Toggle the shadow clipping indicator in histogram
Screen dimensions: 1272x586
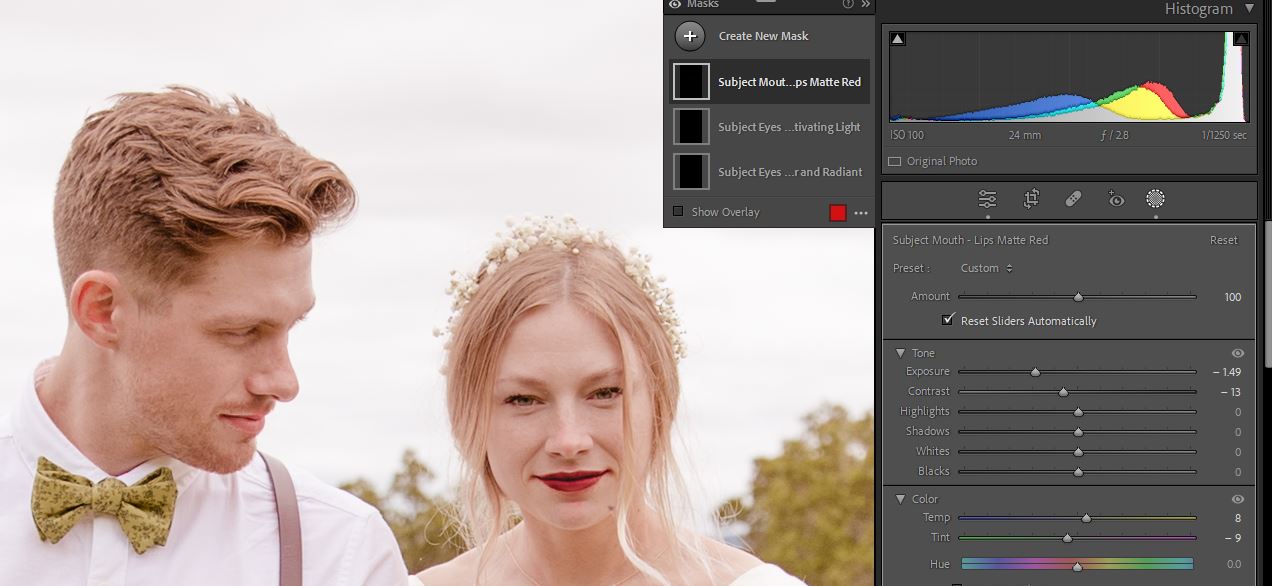click(x=897, y=39)
